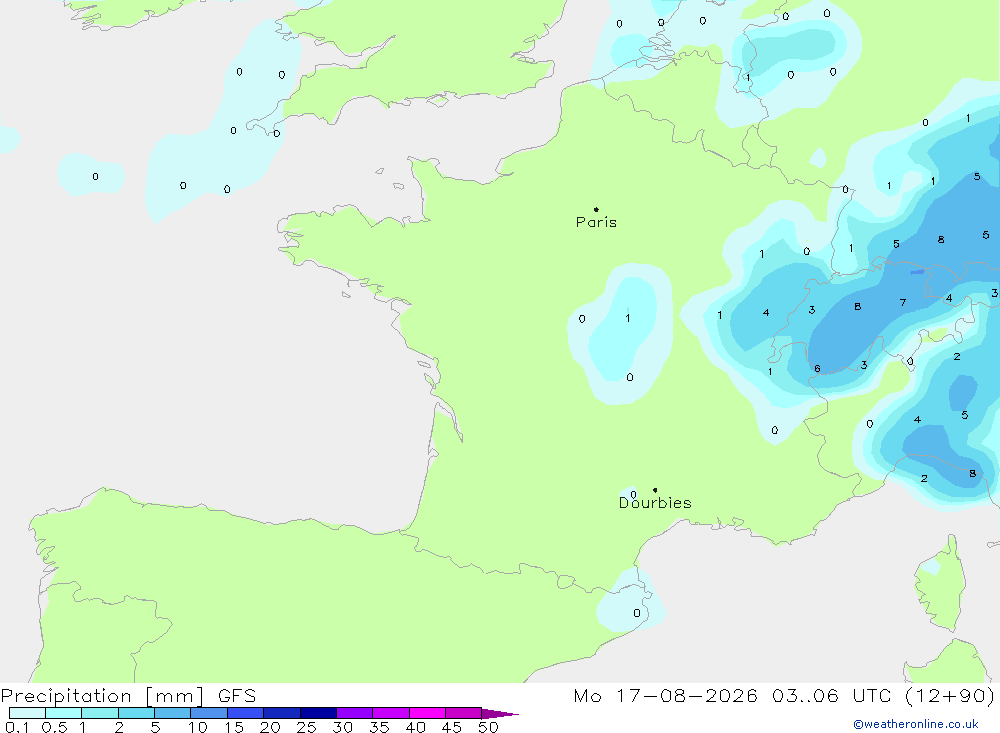Select the 35–40 mm legend color swatch
The image size is (1000, 733).
pyautogui.click(x=391, y=713)
